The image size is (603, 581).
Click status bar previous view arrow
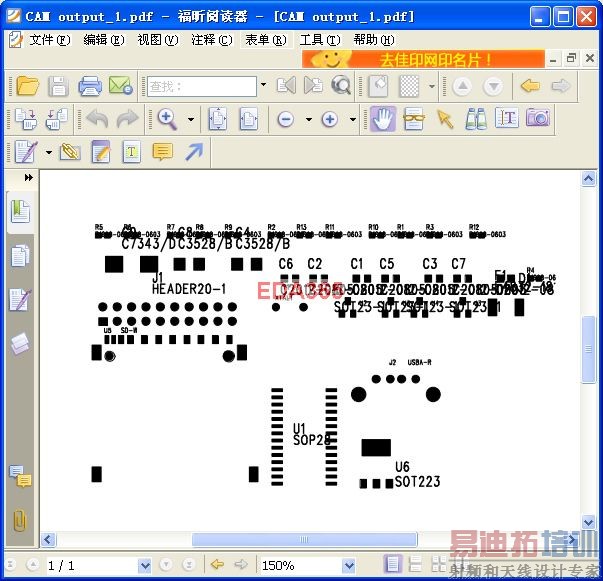(x=217, y=564)
